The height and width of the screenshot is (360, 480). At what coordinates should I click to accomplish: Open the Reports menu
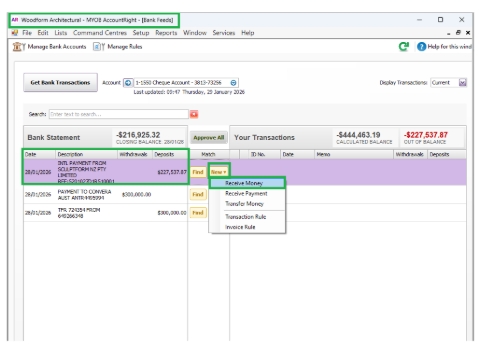point(166,33)
